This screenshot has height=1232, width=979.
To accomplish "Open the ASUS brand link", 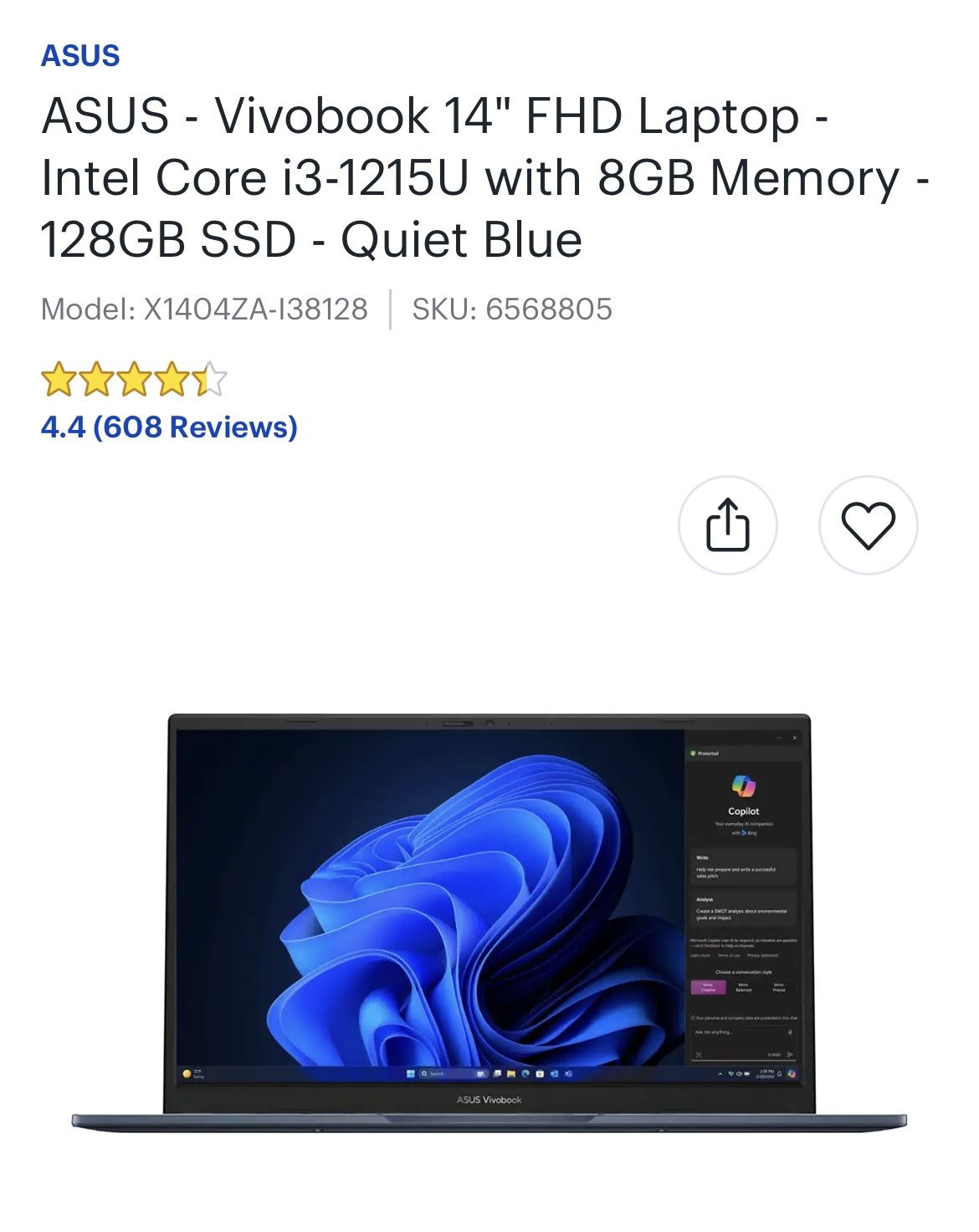I will coord(80,56).
